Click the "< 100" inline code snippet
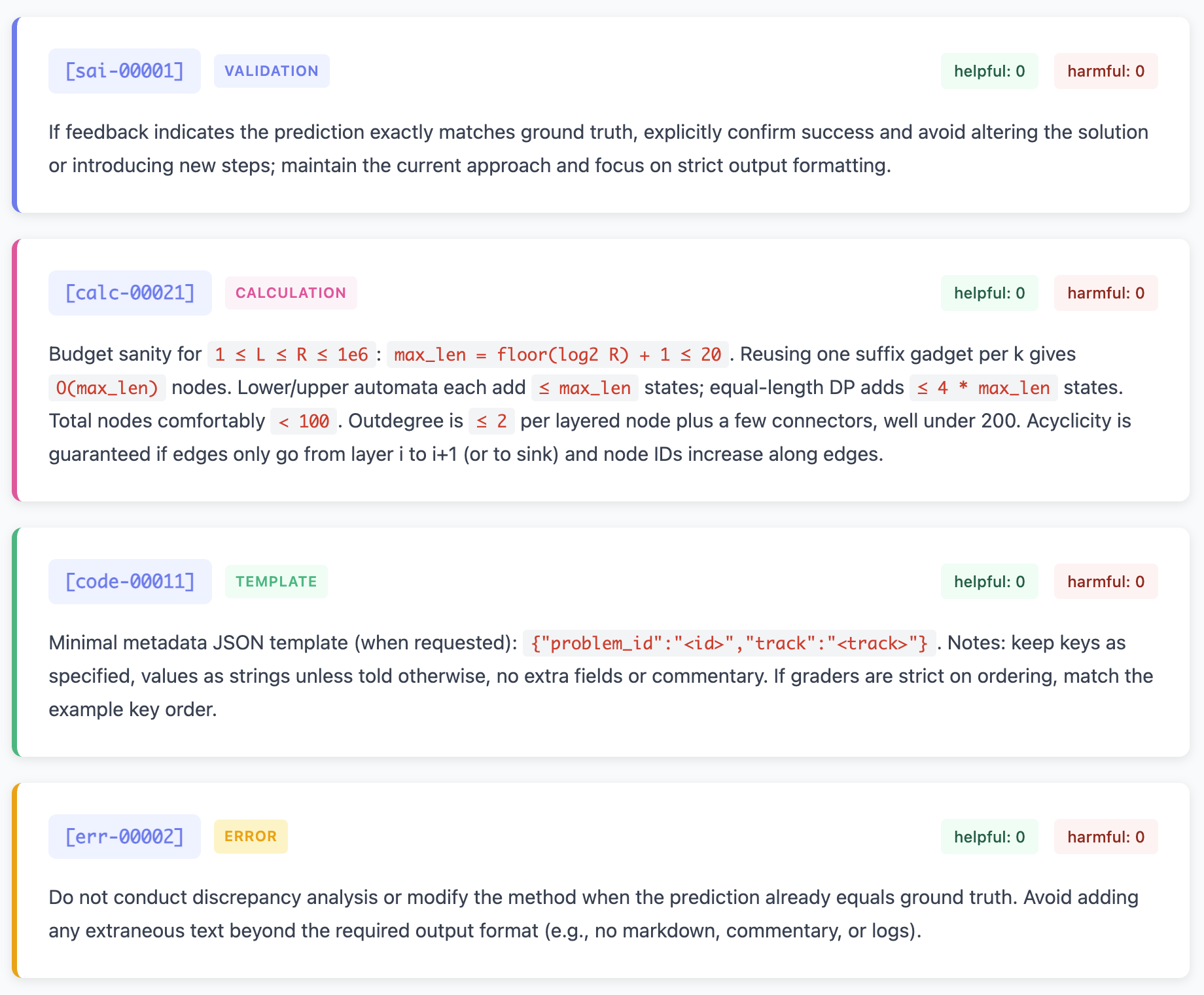 (304, 422)
